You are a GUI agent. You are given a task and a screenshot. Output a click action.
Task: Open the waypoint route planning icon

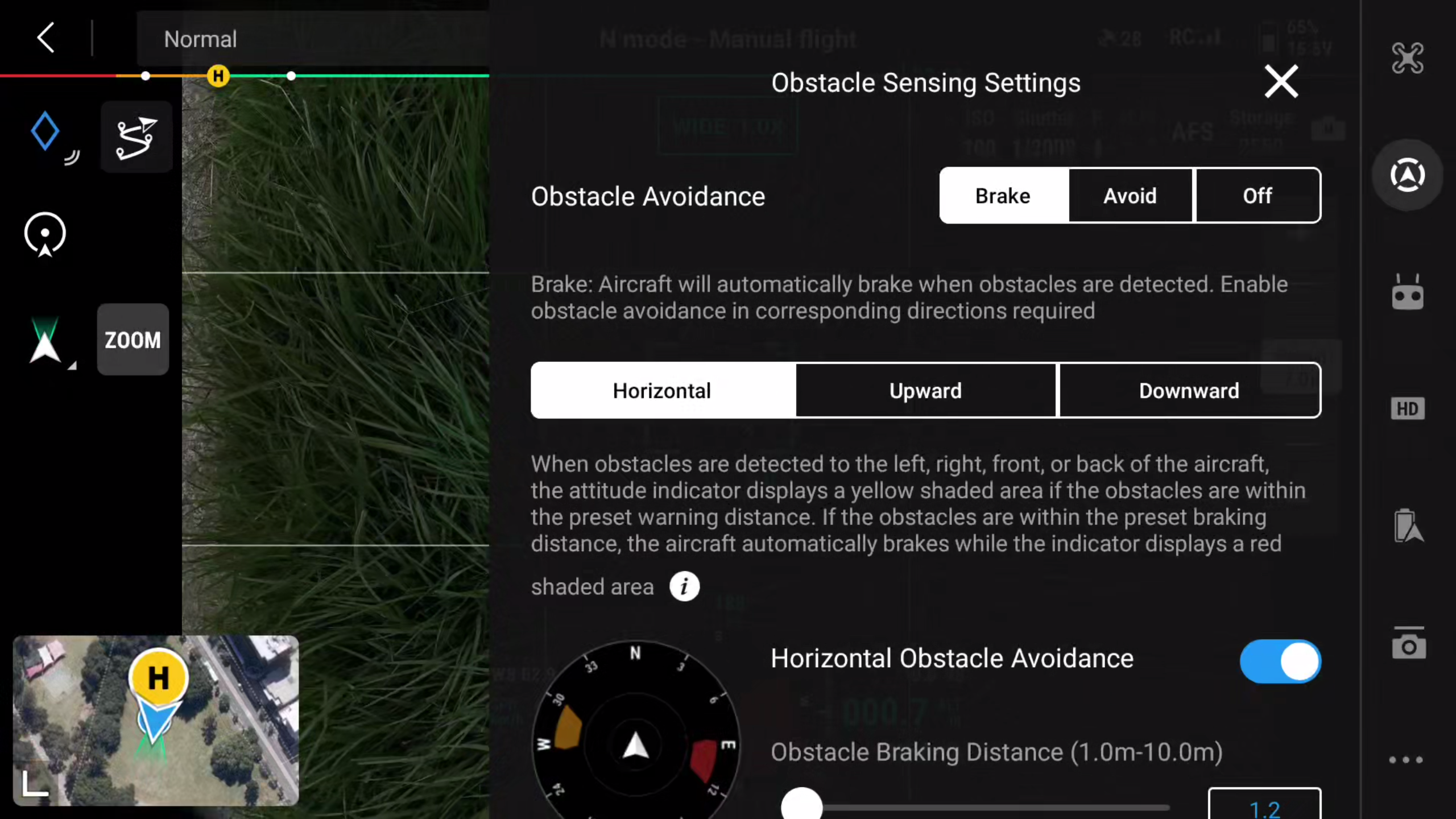[136, 138]
